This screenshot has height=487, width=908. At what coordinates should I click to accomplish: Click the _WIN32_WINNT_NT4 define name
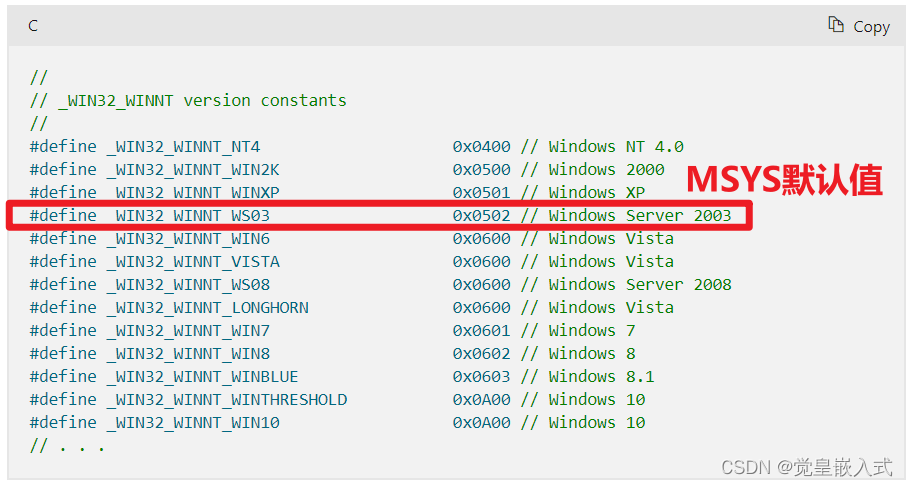click(x=184, y=147)
